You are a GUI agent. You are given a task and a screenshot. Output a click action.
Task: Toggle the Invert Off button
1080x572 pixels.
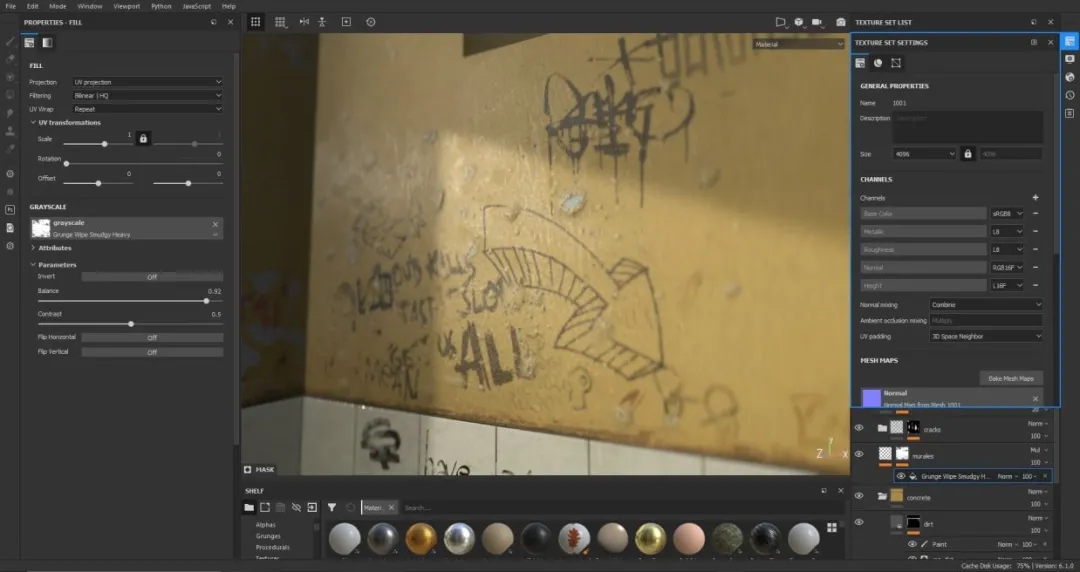point(152,277)
